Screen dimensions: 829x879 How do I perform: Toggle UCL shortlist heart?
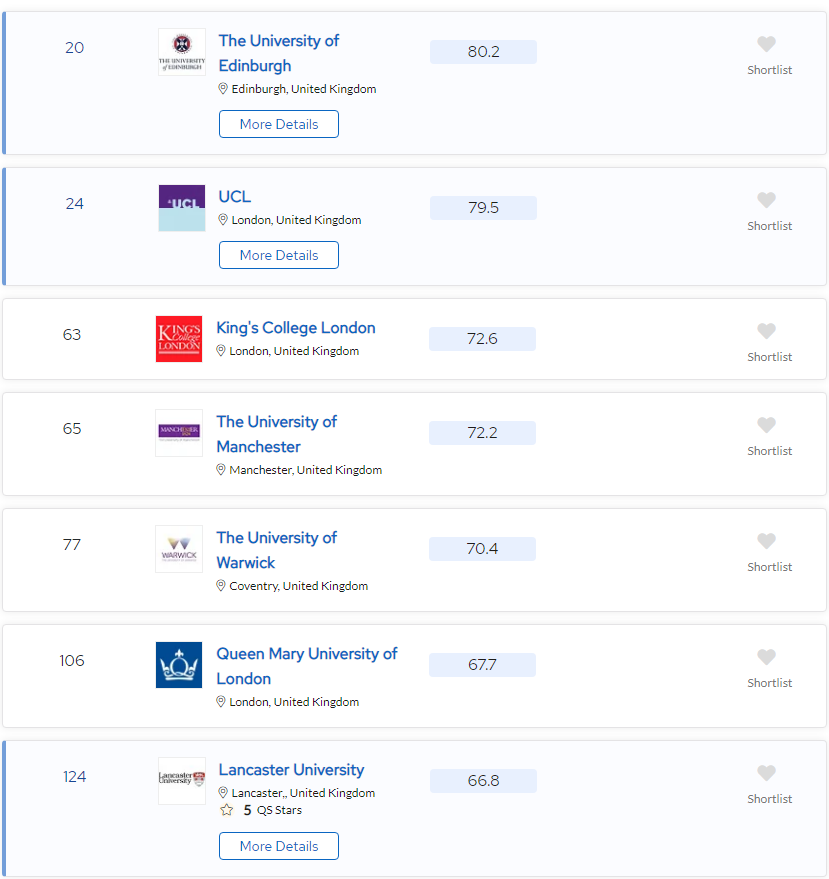(x=766, y=201)
